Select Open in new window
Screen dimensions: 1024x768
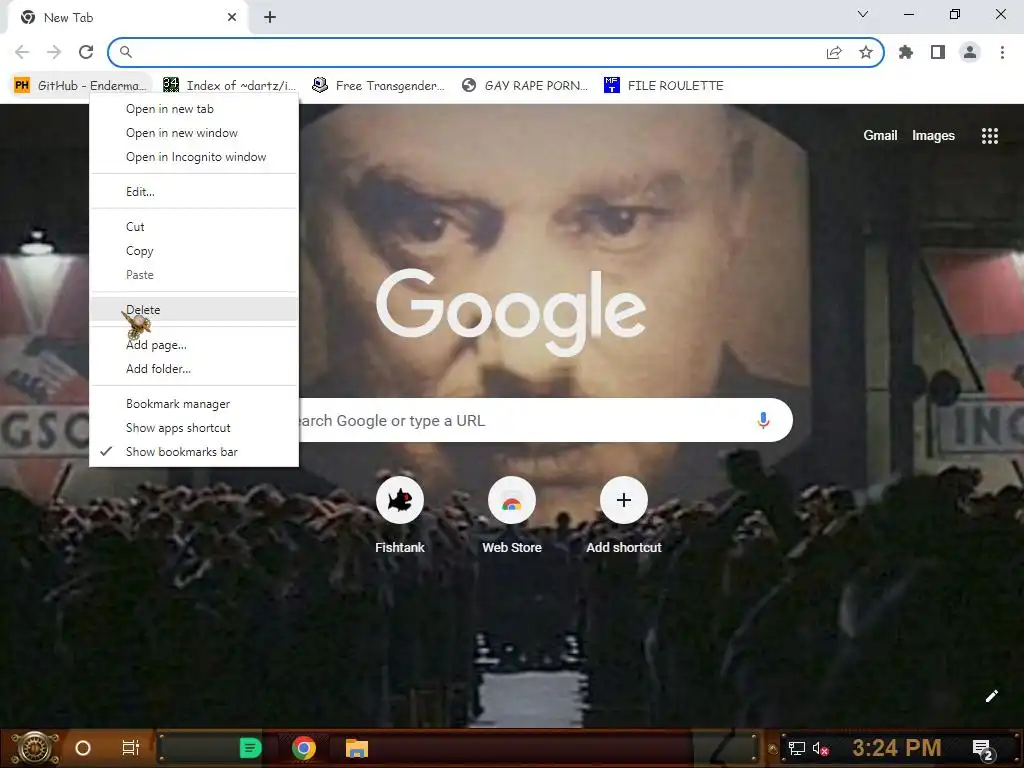point(194,133)
